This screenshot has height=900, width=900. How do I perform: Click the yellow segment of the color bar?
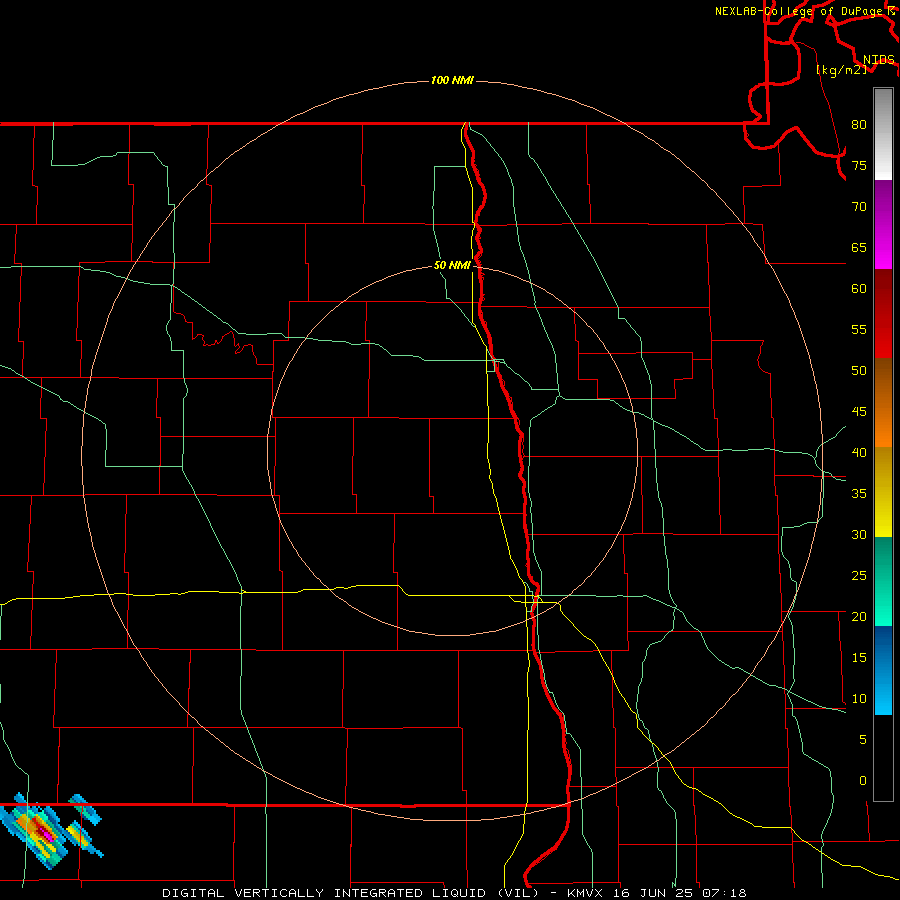click(x=883, y=492)
